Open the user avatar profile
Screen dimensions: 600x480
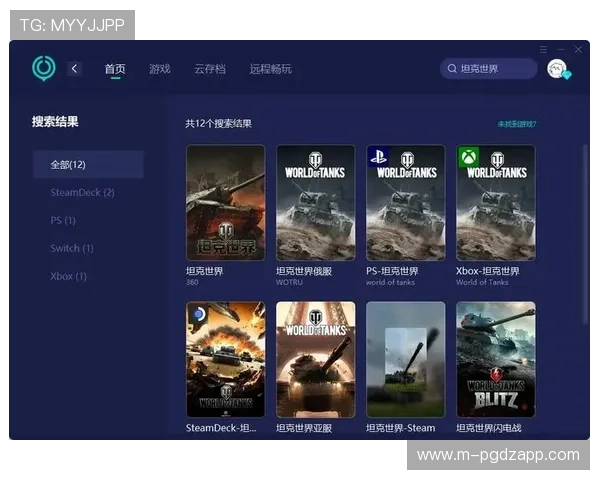(557, 69)
